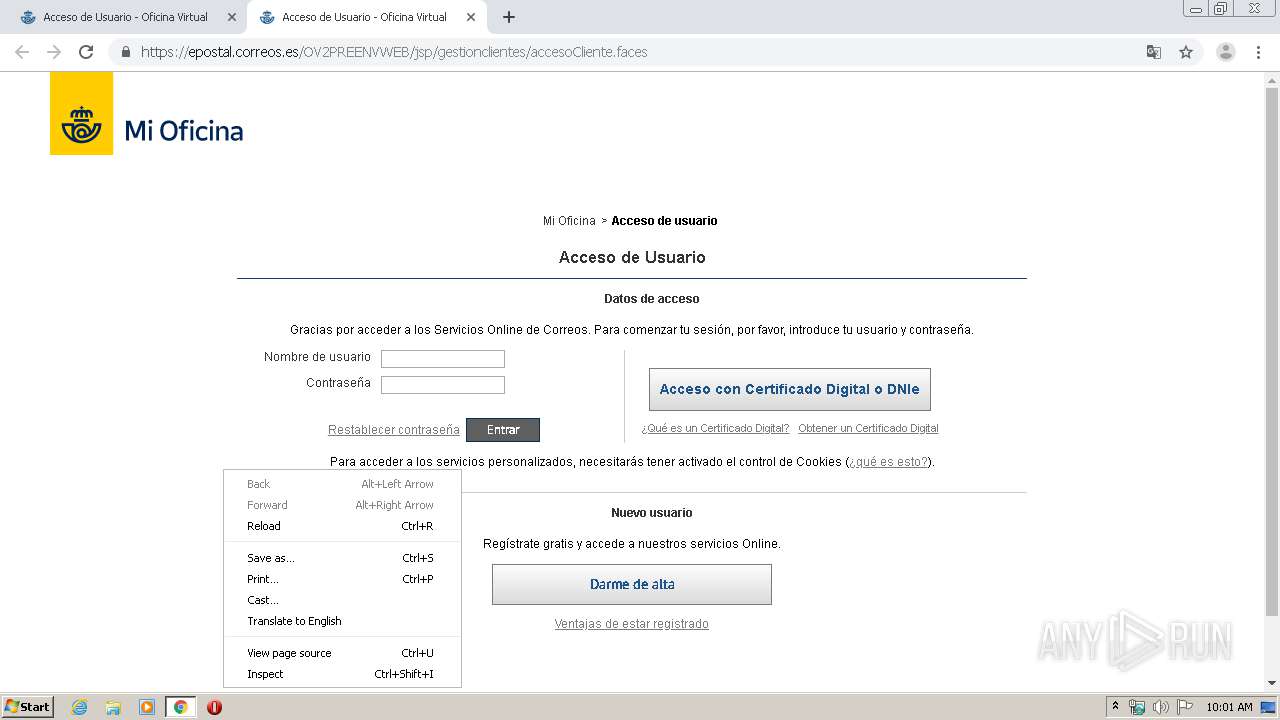Click Acceso con Certificado Digital o DNIe
Image resolution: width=1280 pixels, height=720 pixels.
coord(790,389)
